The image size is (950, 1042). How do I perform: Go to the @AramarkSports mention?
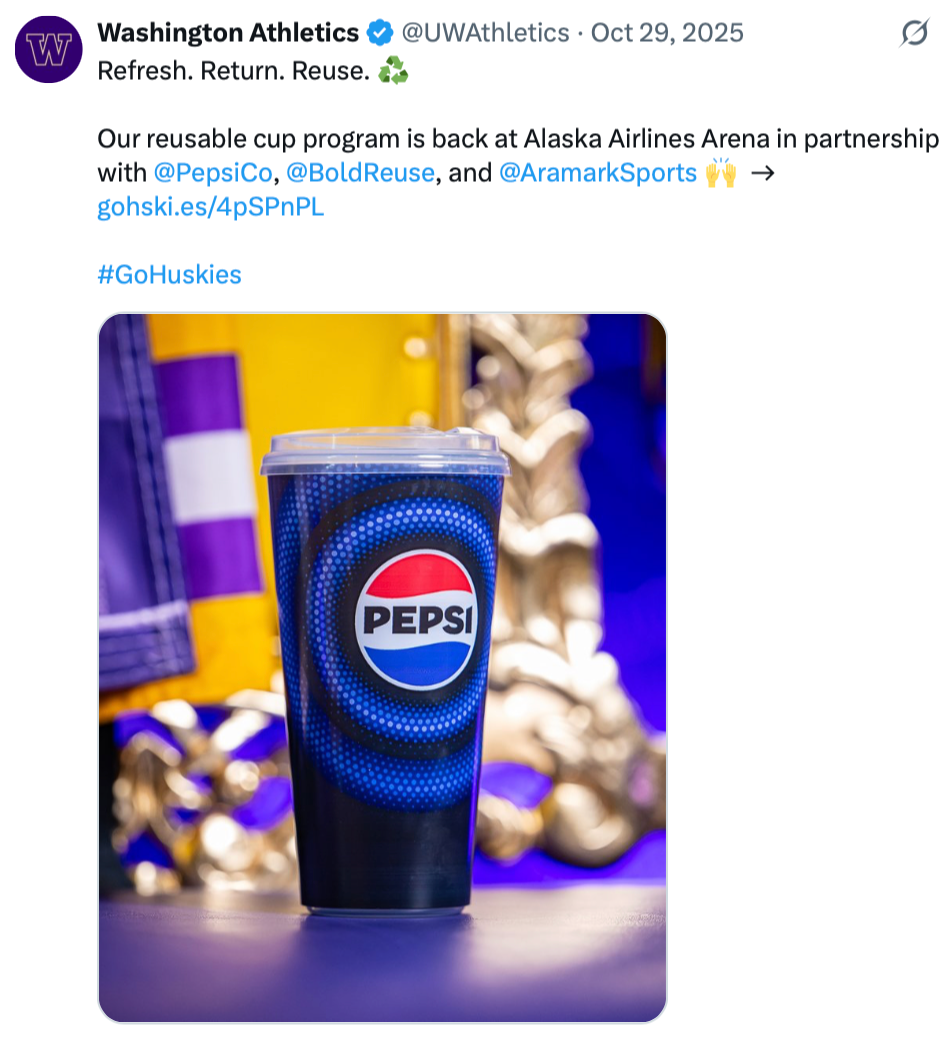[x=597, y=173]
